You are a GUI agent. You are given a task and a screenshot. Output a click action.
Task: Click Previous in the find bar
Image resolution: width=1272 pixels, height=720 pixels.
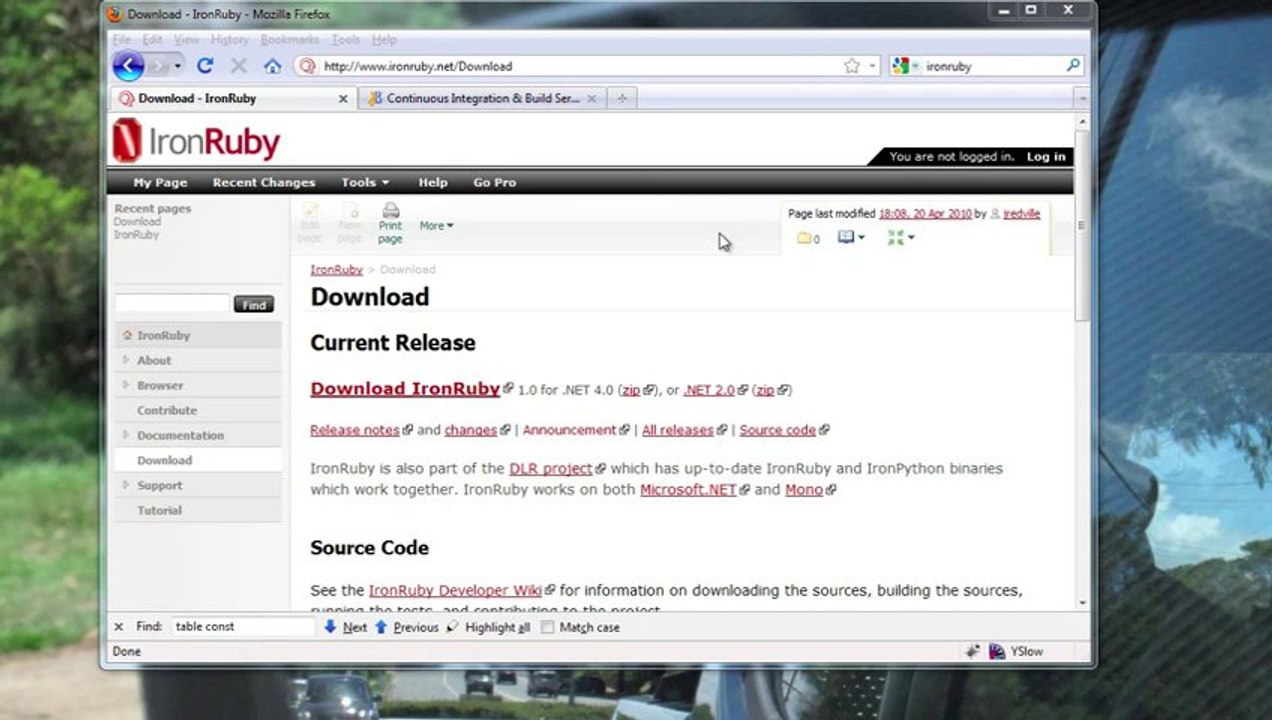click(x=407, y=627)
